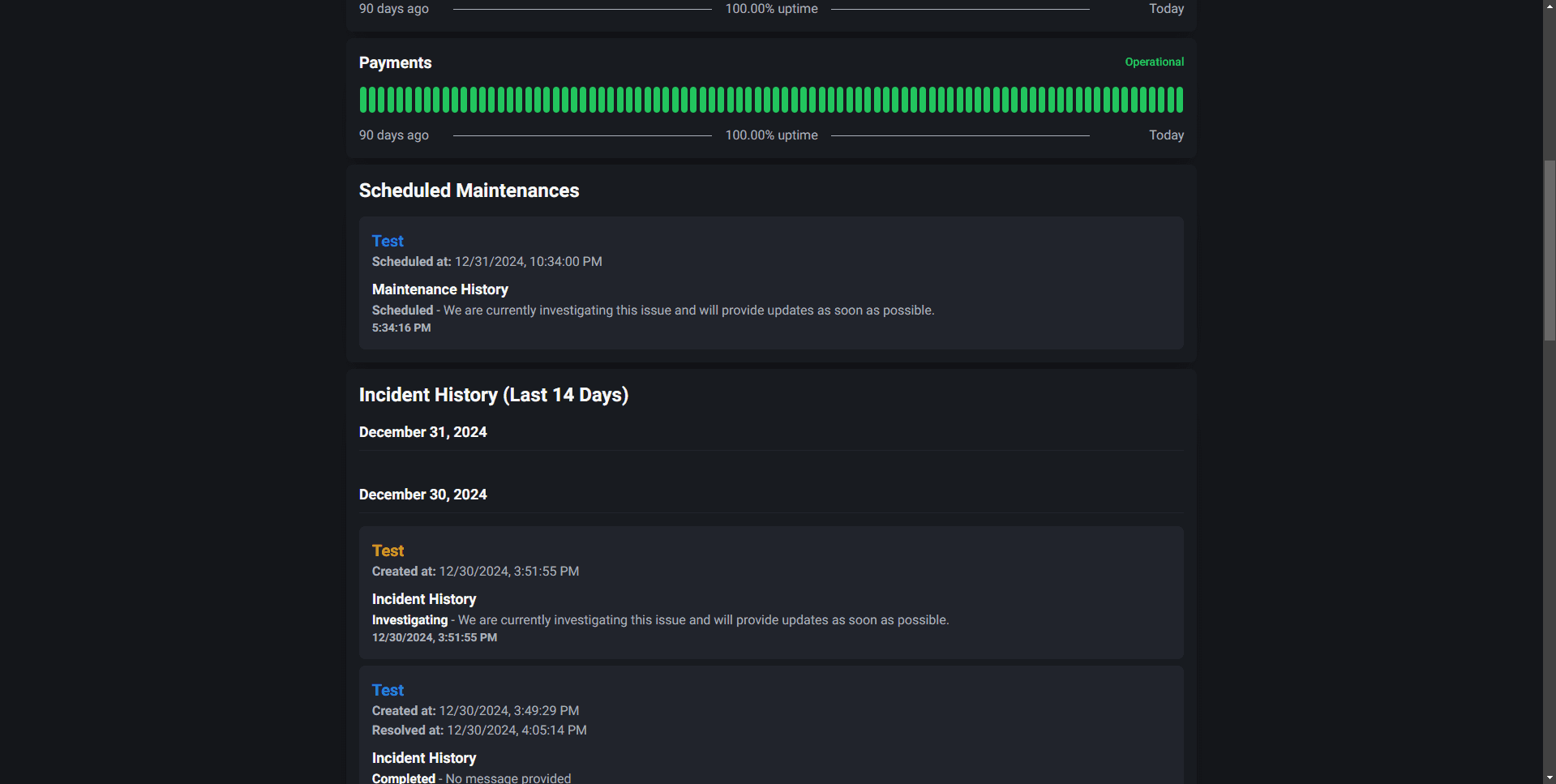Click the Payments Operational status label
The image size is (1556, 784).
1154,62
